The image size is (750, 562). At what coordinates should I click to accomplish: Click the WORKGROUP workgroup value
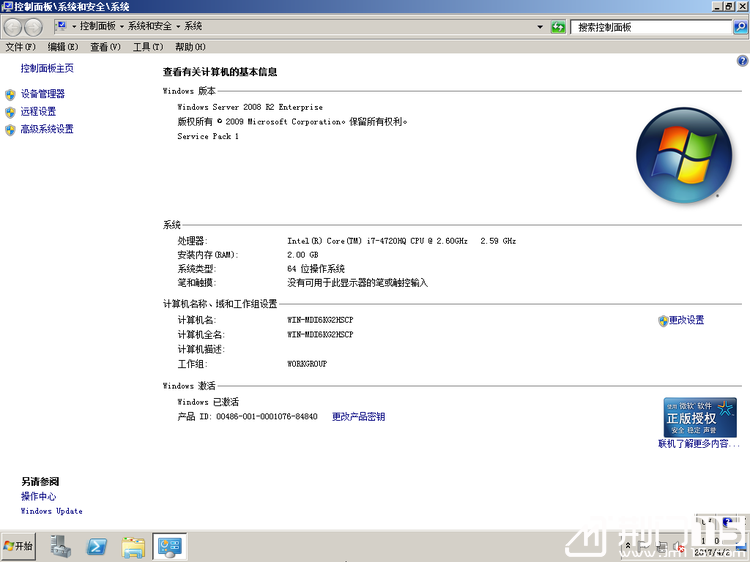pyautogui.click(x=307, y=364)
